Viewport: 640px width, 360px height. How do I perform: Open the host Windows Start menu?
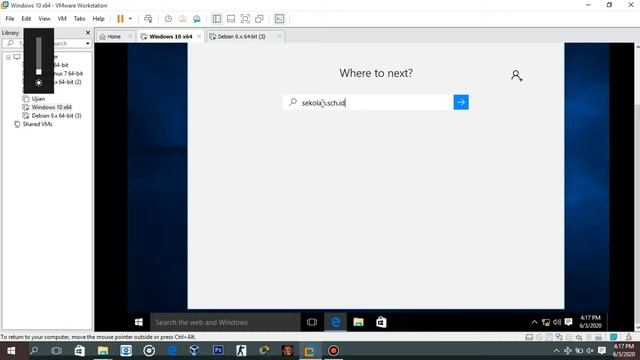[11, 351]
